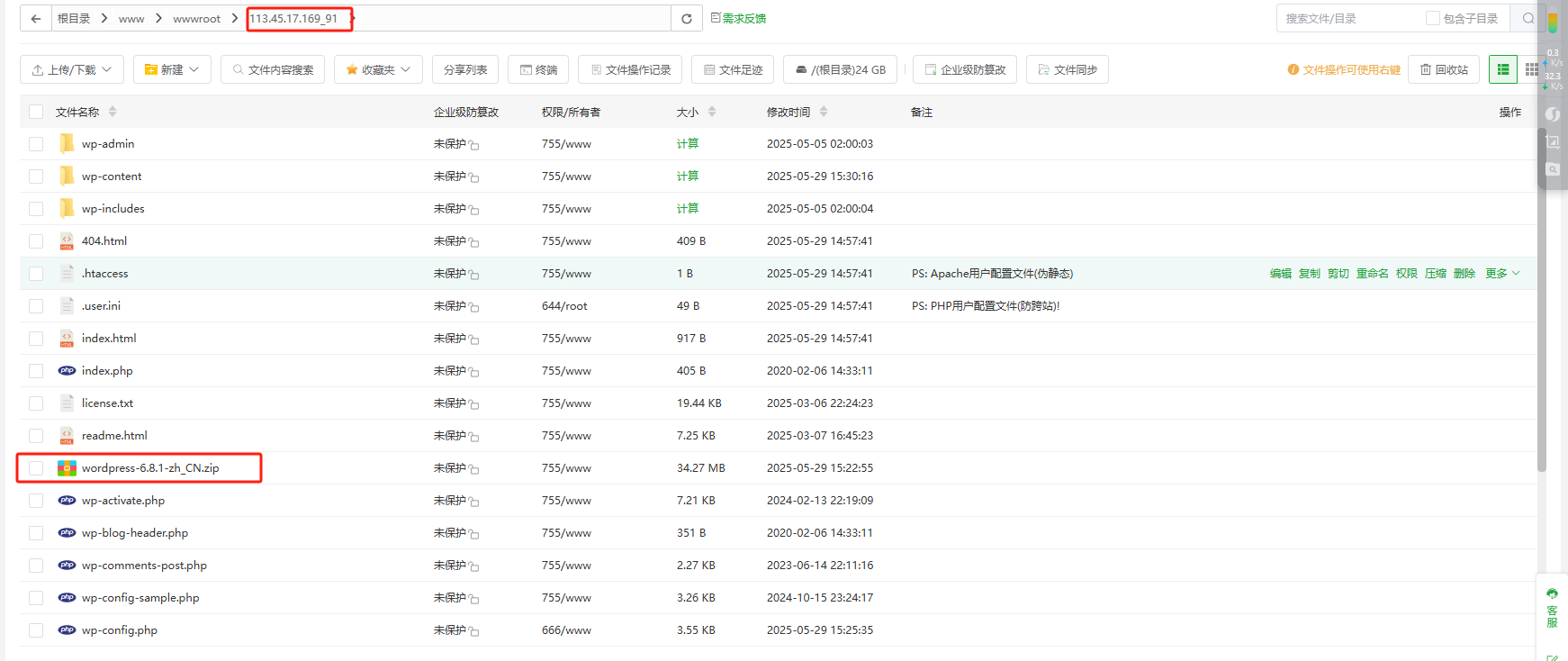Expand the chevron after www breadcrumb
This screenshot has height=661, width=1568.
[158, 18]
